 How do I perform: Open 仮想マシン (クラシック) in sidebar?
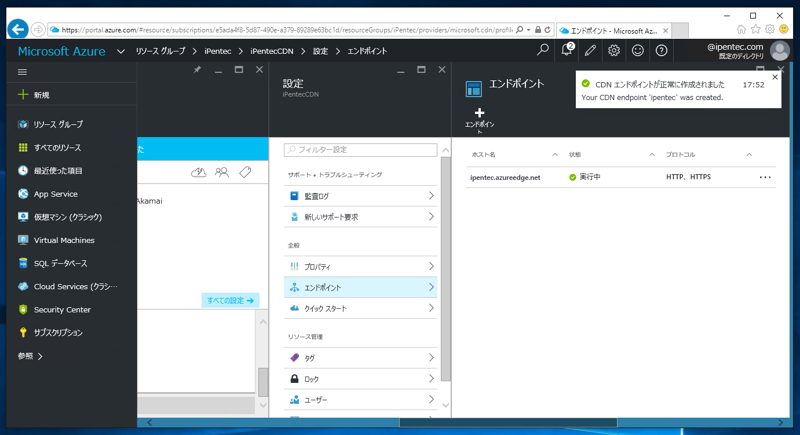click(71, 217)
